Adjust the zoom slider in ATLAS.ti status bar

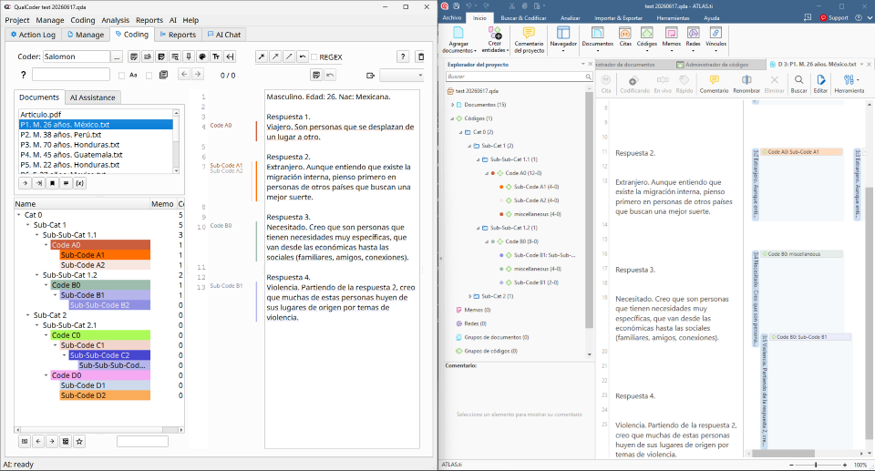click(x=816, y=464)
